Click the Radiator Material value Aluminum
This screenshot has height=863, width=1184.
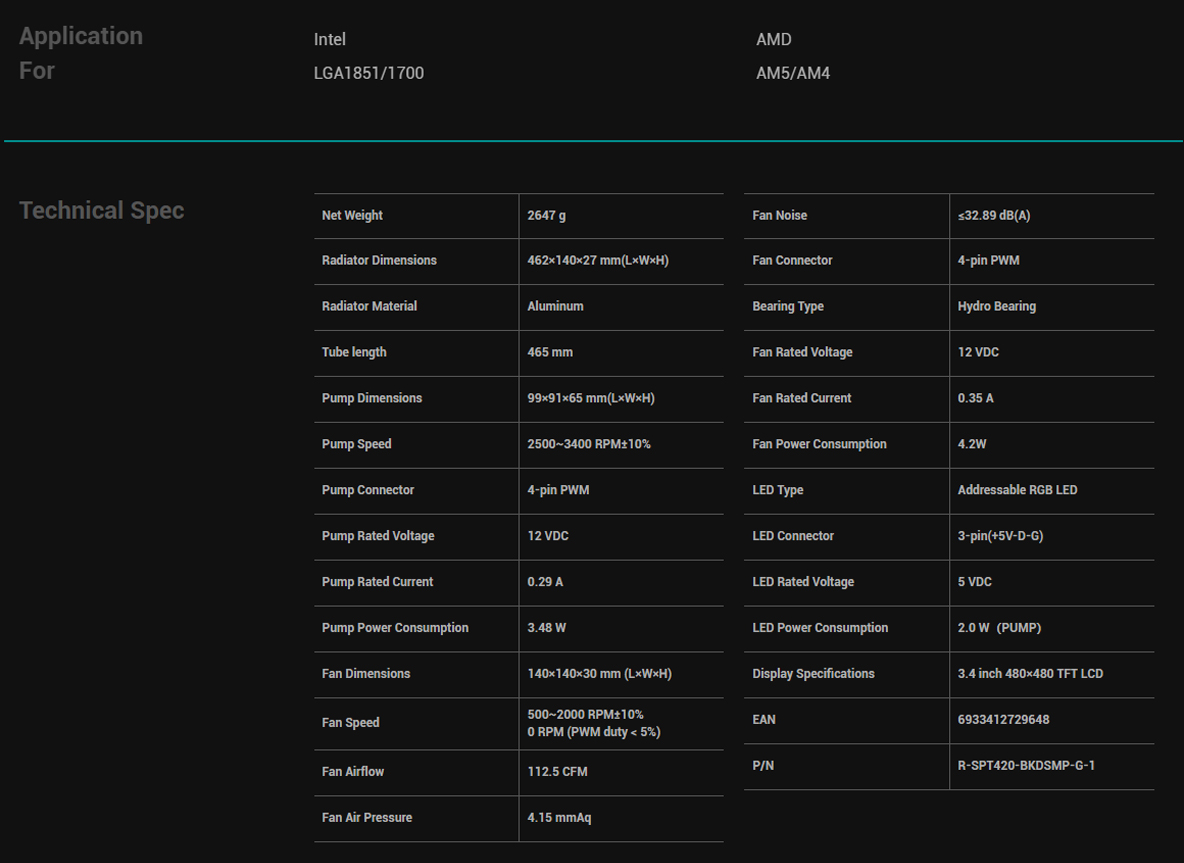tap(555, 307)
